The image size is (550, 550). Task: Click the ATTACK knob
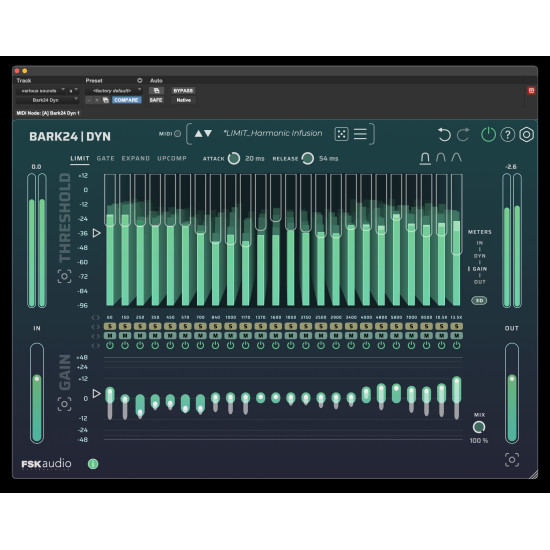pos(234,159)
